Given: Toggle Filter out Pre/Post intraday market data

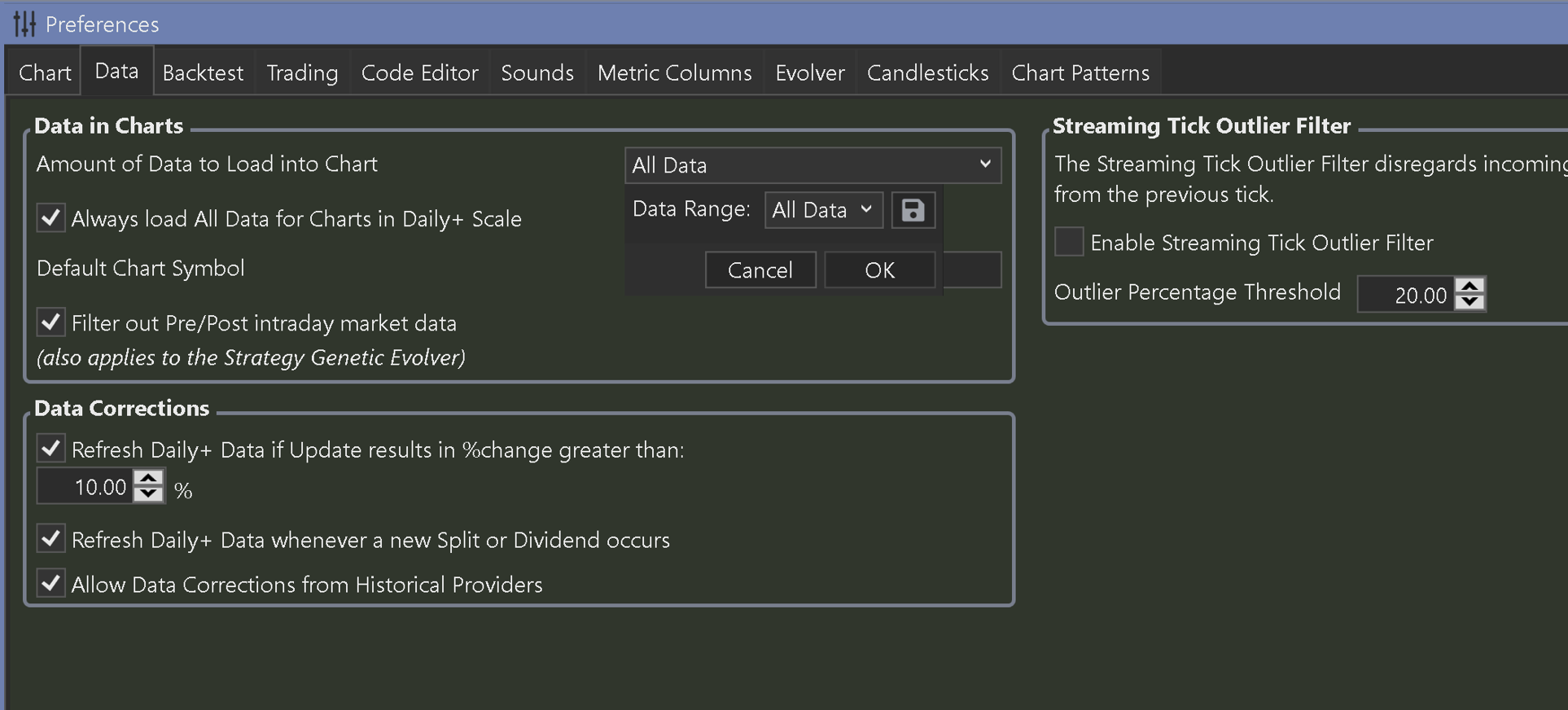Looking at the screenshot, I should (51, 322).
